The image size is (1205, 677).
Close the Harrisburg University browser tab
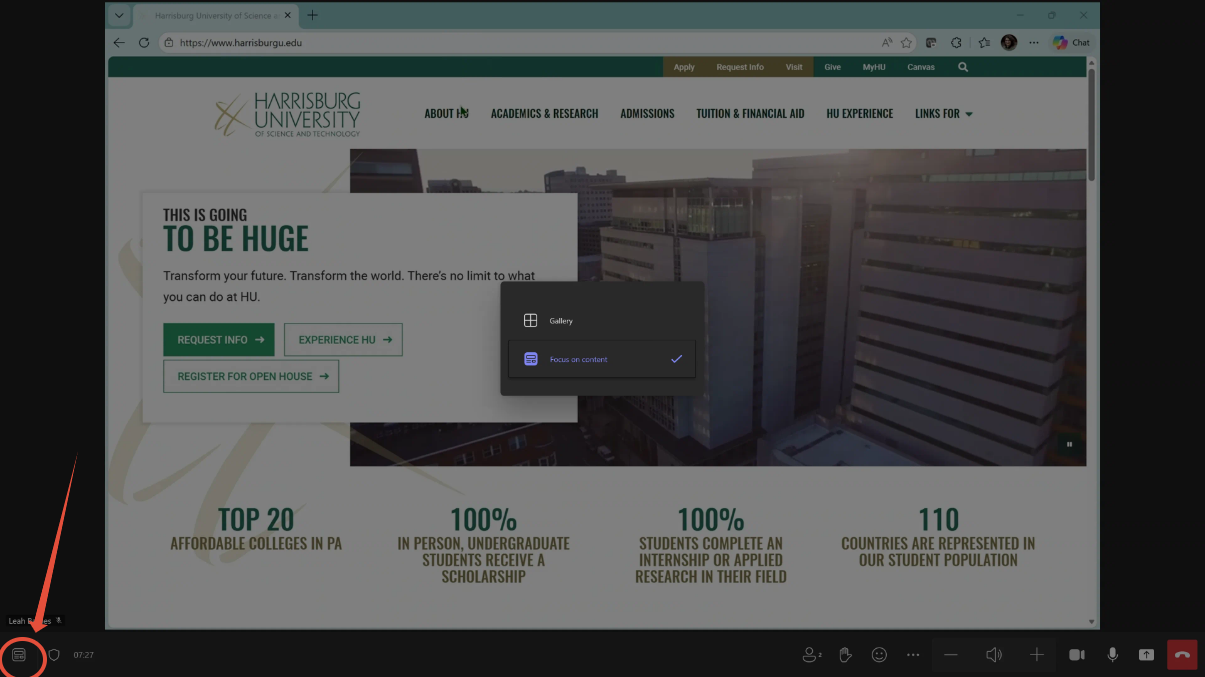tap(289, 16)
